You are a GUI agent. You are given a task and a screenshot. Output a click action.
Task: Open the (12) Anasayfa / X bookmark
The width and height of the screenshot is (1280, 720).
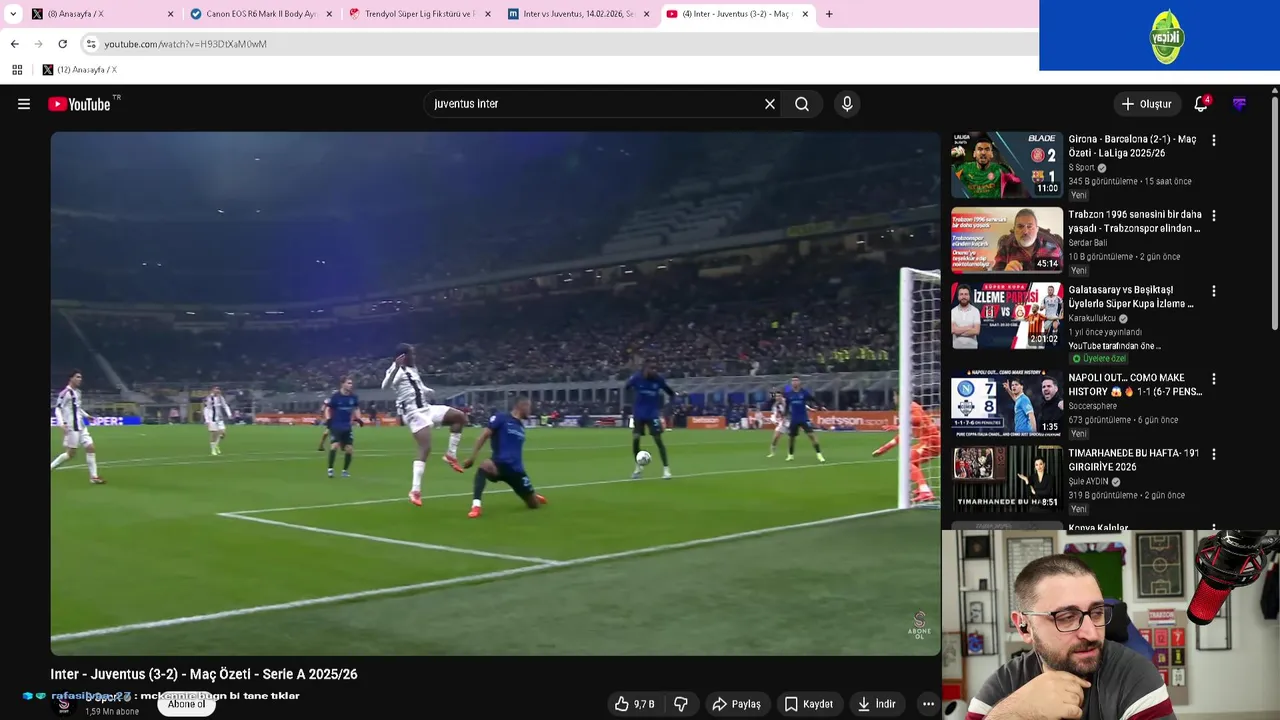click(x=80, y=70)
